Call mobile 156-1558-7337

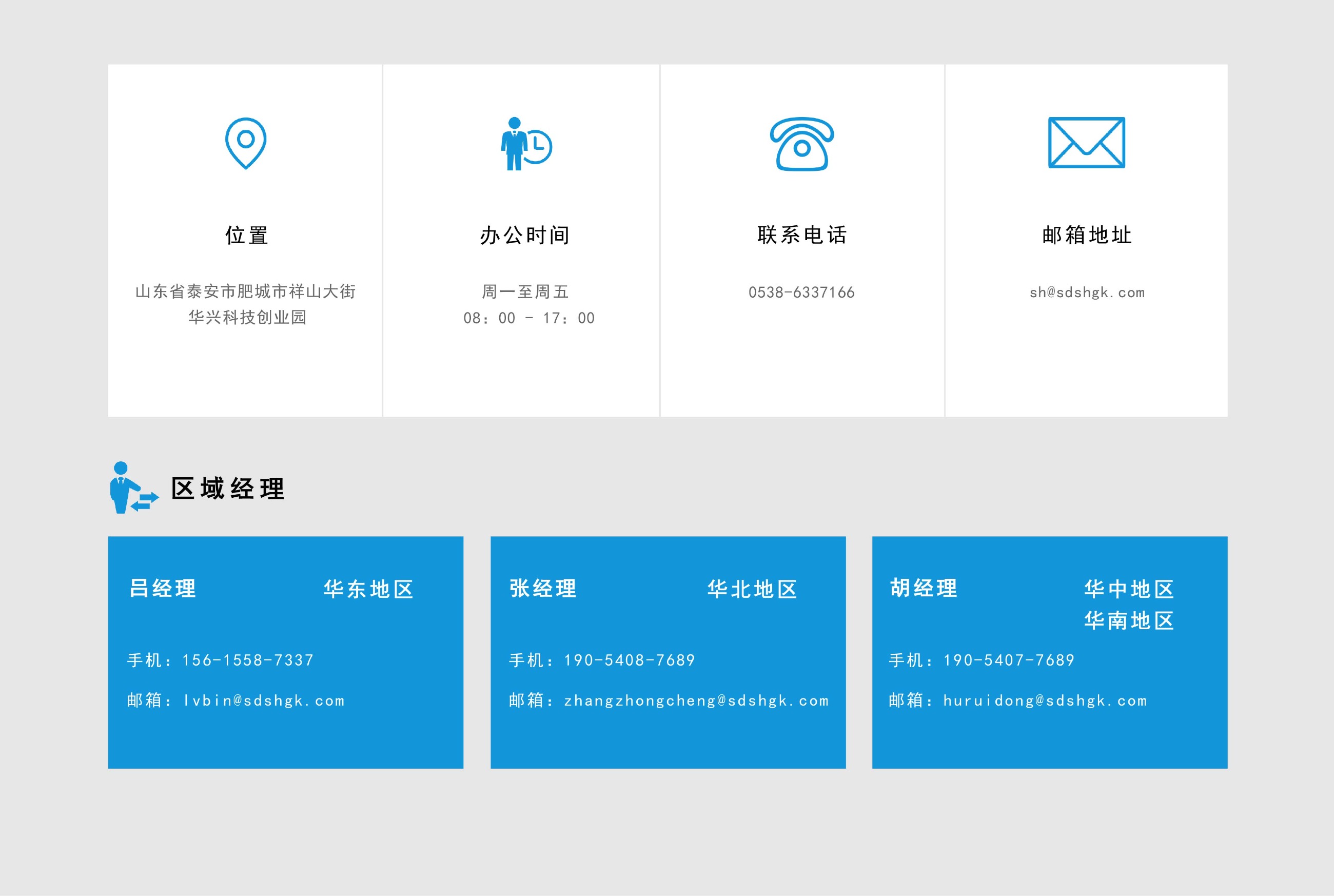248,660
